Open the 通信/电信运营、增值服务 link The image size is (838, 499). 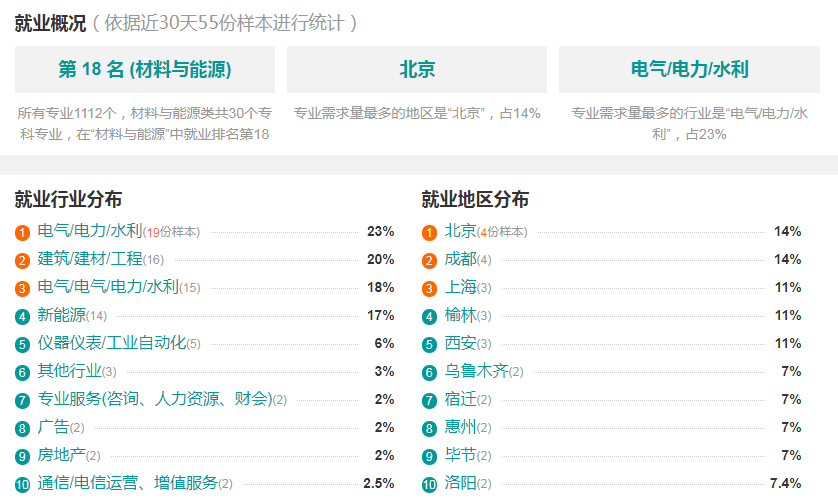click(128, 483)
